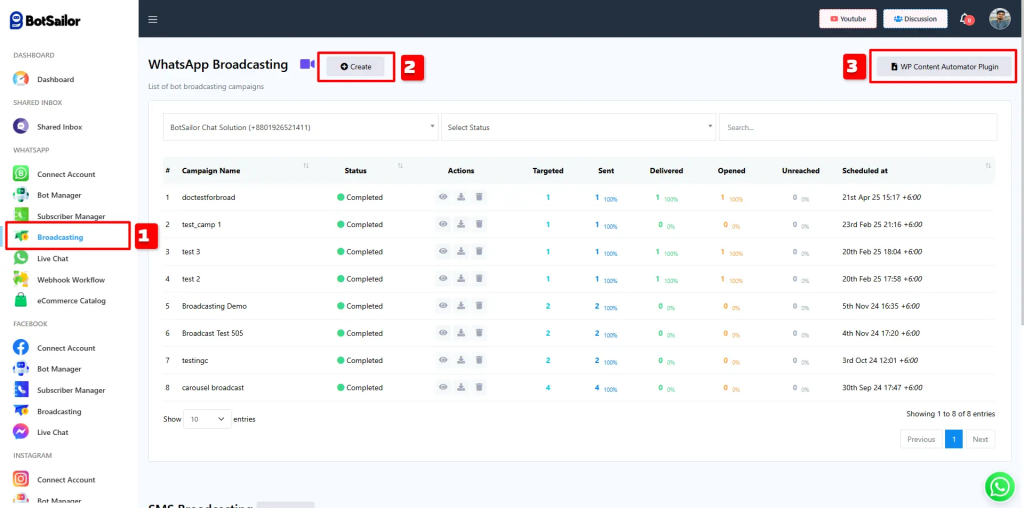Open the show entries count dropdown
This screenshot has width=1024, height=508.
[208, 419]
